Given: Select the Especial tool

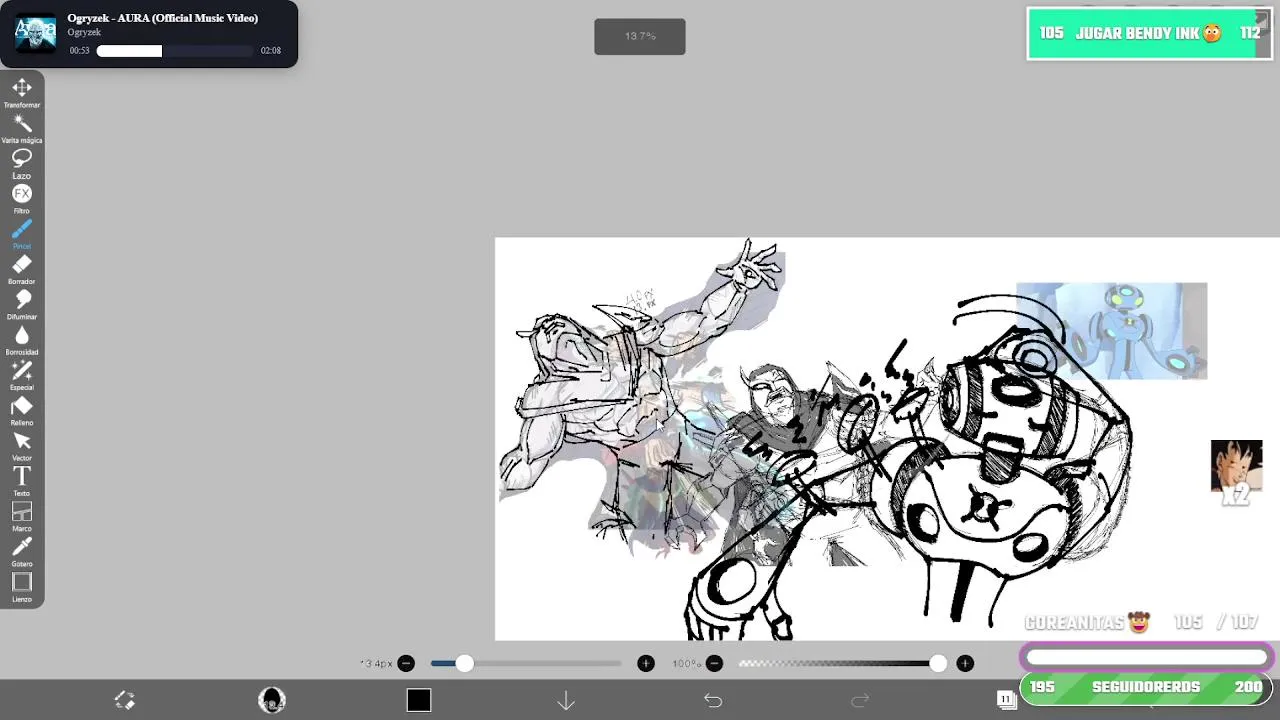Looking at the screenshot, I should (22, 375).
